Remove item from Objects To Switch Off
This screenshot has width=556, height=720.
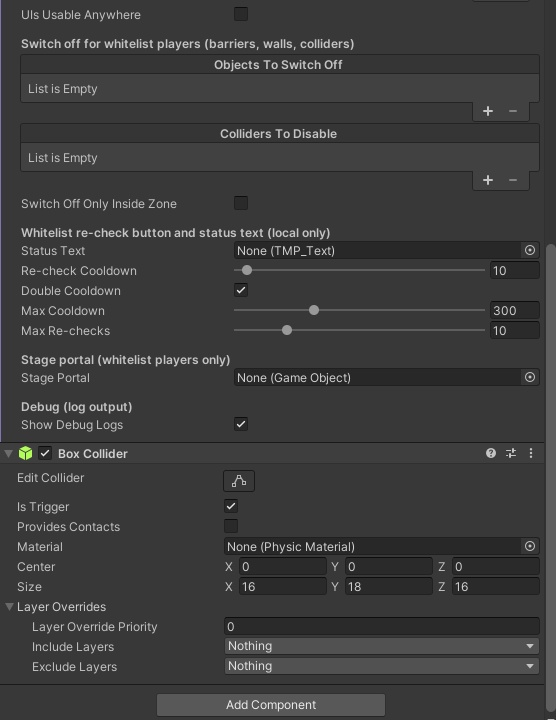513,111
